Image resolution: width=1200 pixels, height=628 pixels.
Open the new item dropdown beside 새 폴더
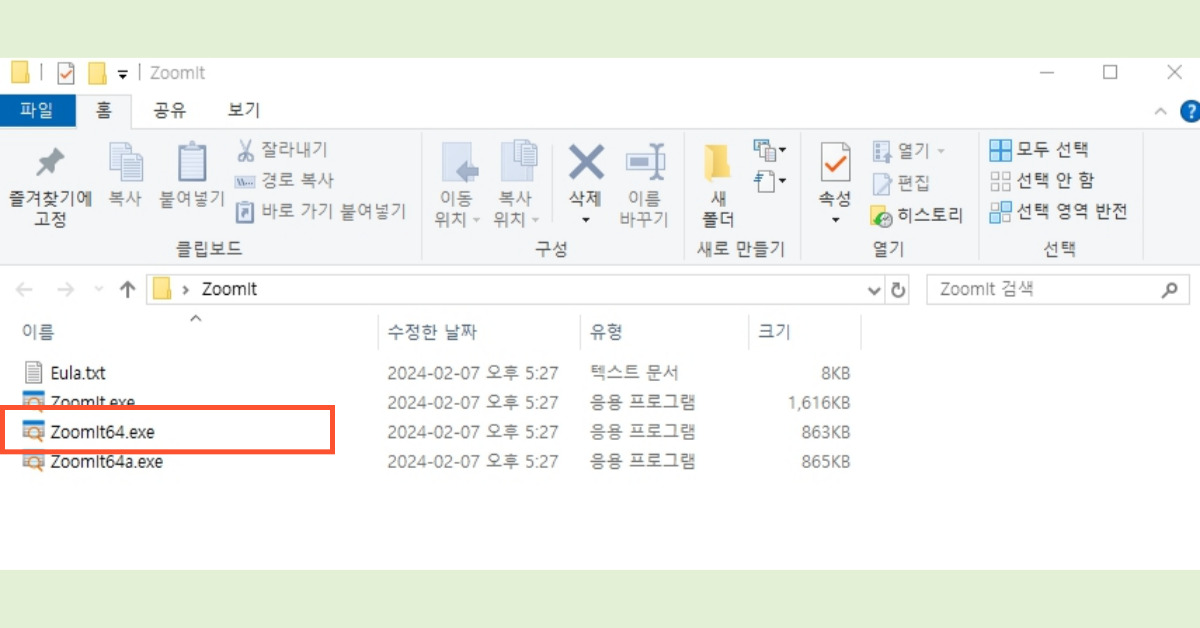point(769,151)
